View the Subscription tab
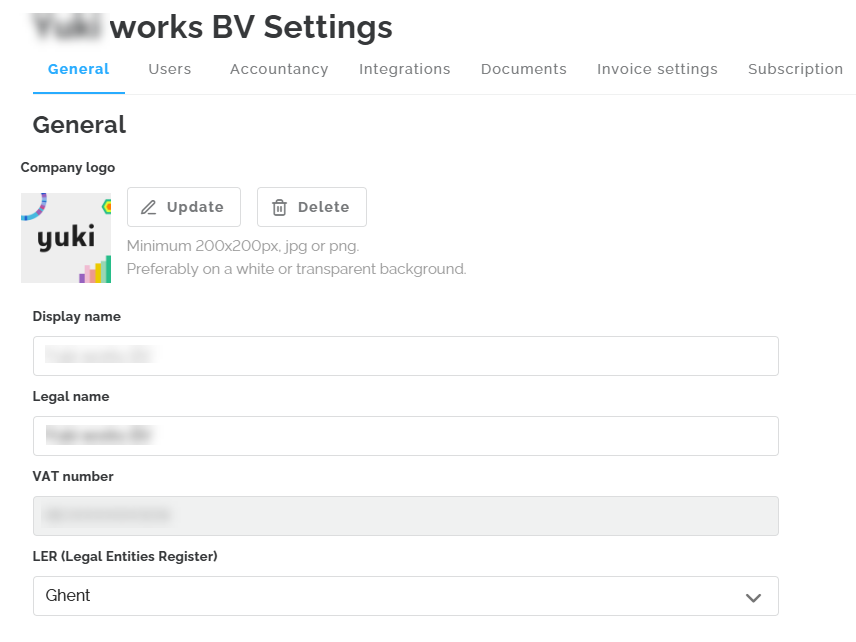This screenshot has width=856, height=642. 795,69
